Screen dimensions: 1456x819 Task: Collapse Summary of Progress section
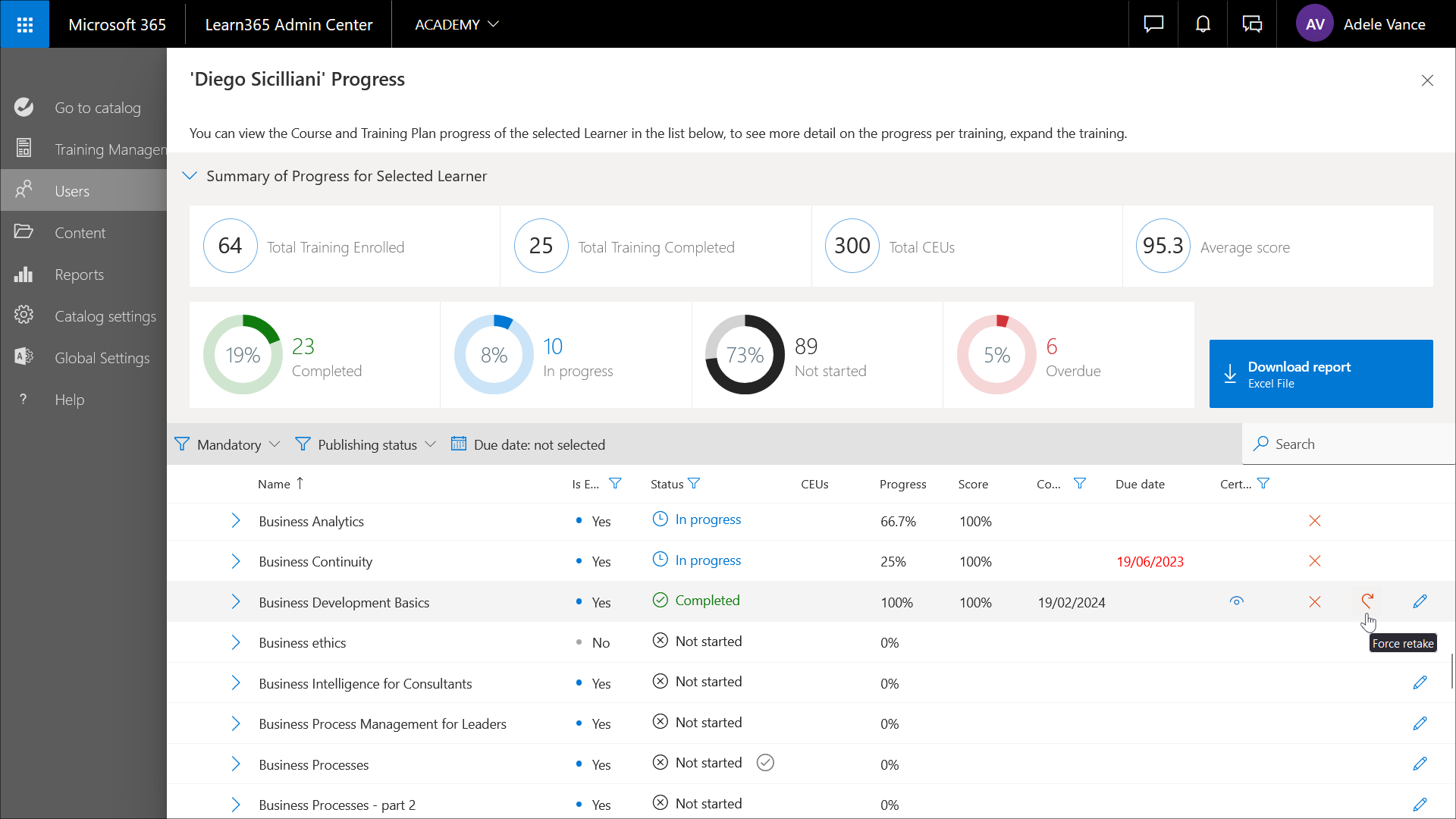click(x=190, y=176)
